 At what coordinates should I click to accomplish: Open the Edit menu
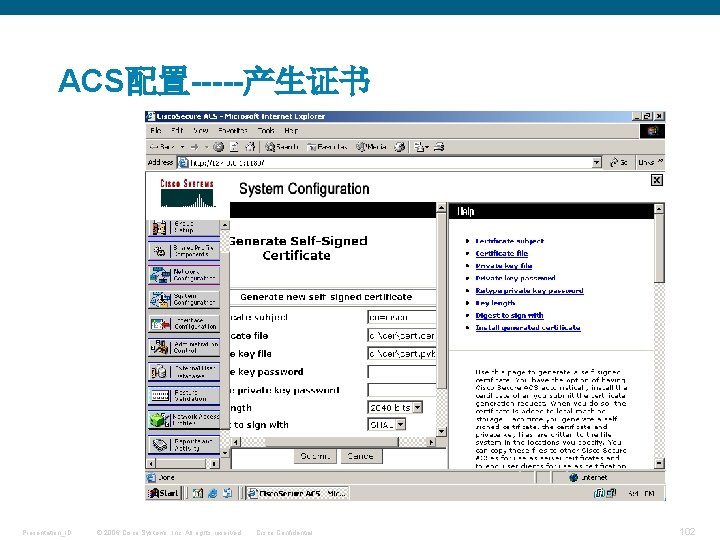[177, 131]
